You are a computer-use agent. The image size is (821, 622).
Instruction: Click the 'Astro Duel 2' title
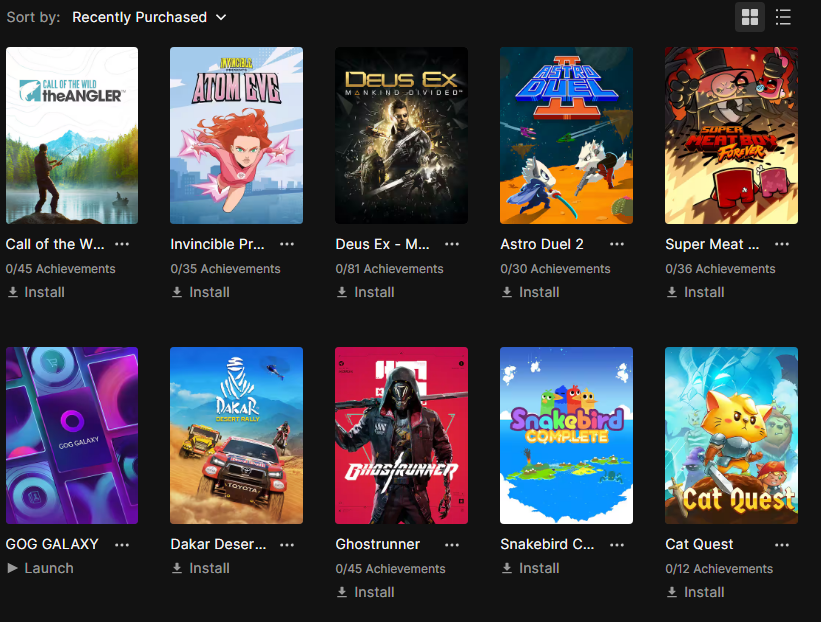[542, 244]
